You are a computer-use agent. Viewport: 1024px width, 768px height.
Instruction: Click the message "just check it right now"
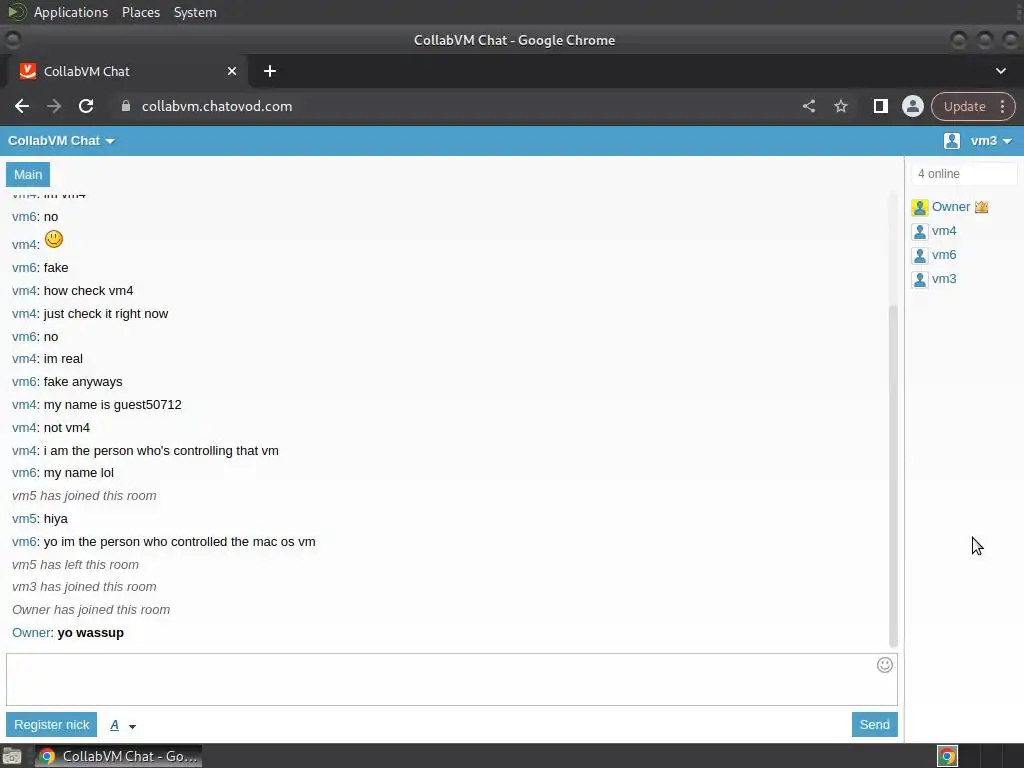click(106, 314)
